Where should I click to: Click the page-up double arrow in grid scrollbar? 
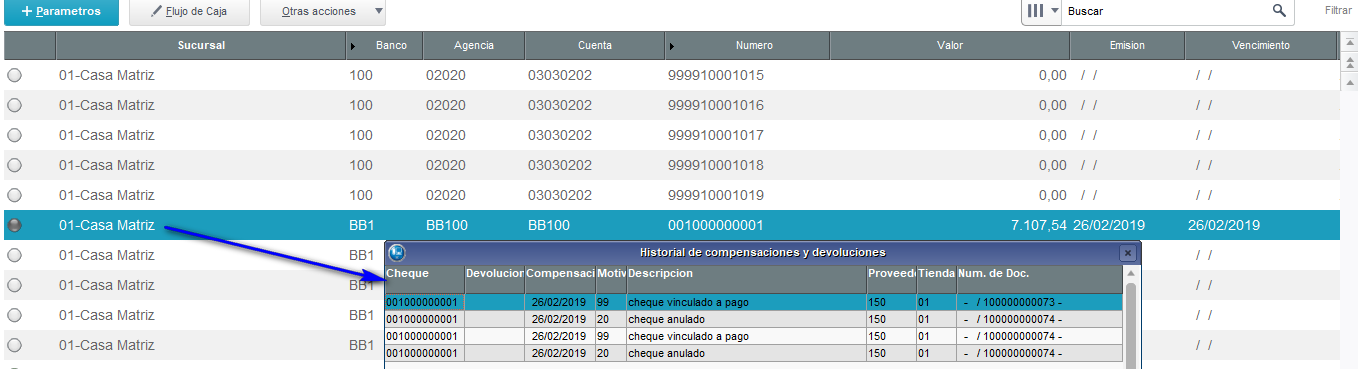pyautogui.click(x=1348, y=62)
